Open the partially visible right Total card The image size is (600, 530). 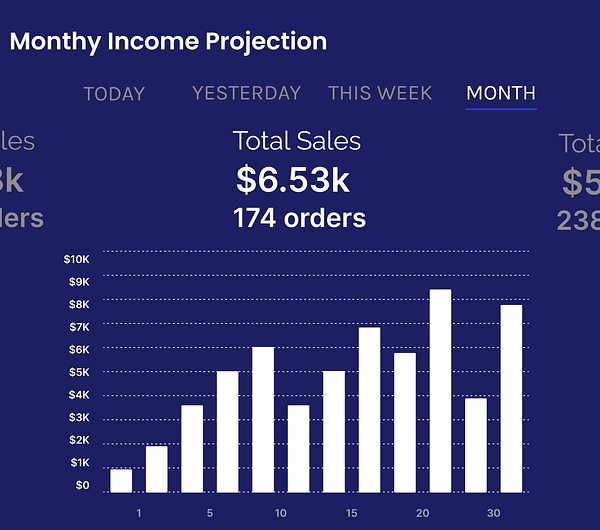[x=578, y=182]
